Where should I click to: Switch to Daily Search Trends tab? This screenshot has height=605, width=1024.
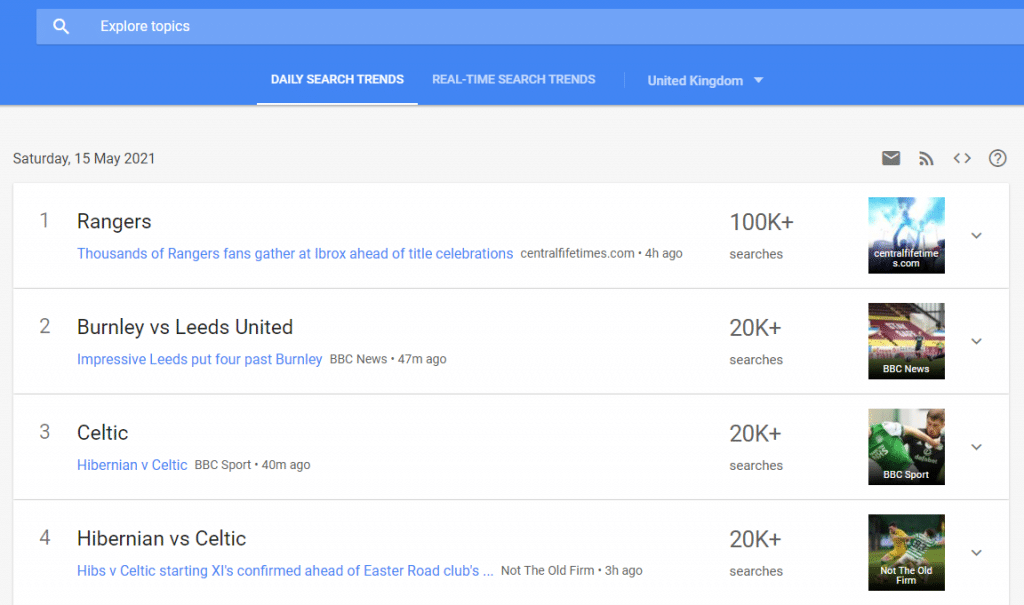pyautogui.click(x=337, y=80)
